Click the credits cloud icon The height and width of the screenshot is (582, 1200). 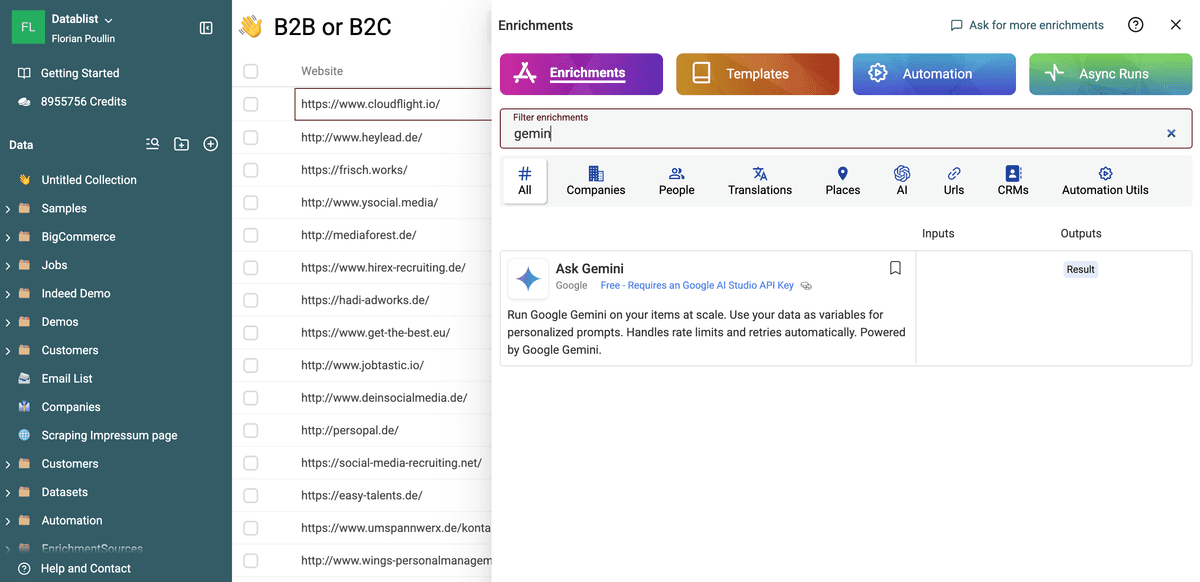[24, 101]
